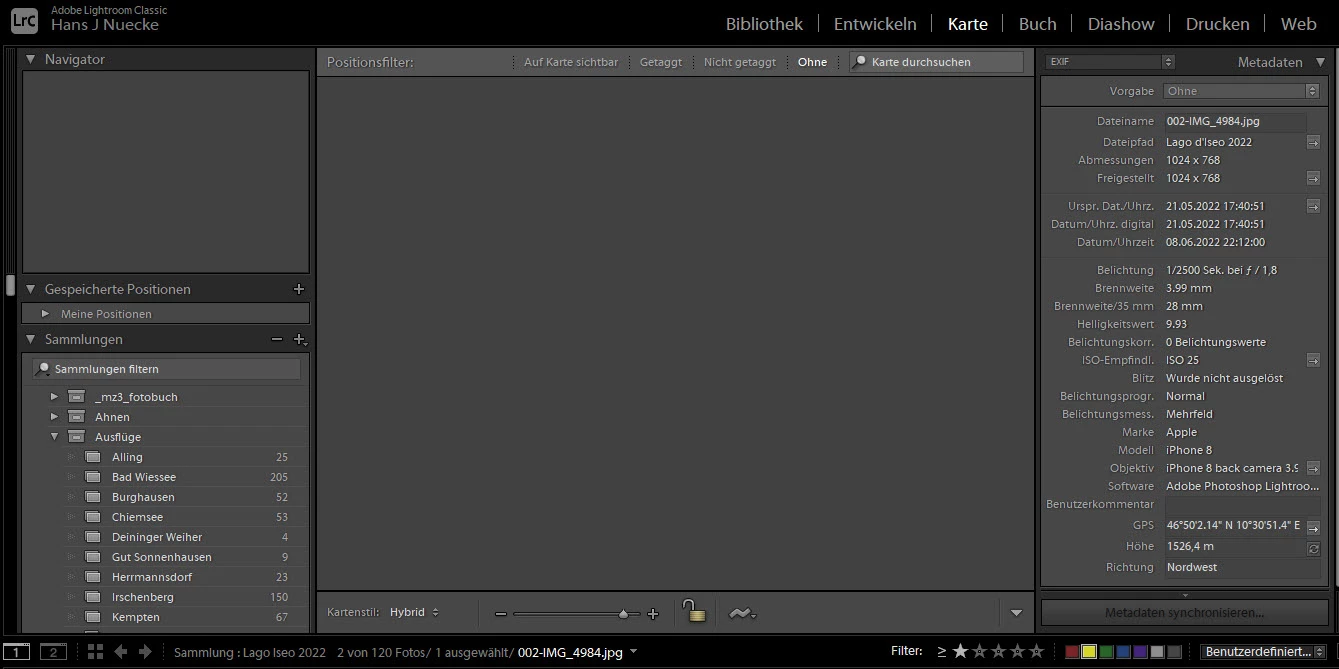This screenshot has height=669, width=1339.
Task: Open the Kartenstil Hybrid dropdown
Action: 414,612
